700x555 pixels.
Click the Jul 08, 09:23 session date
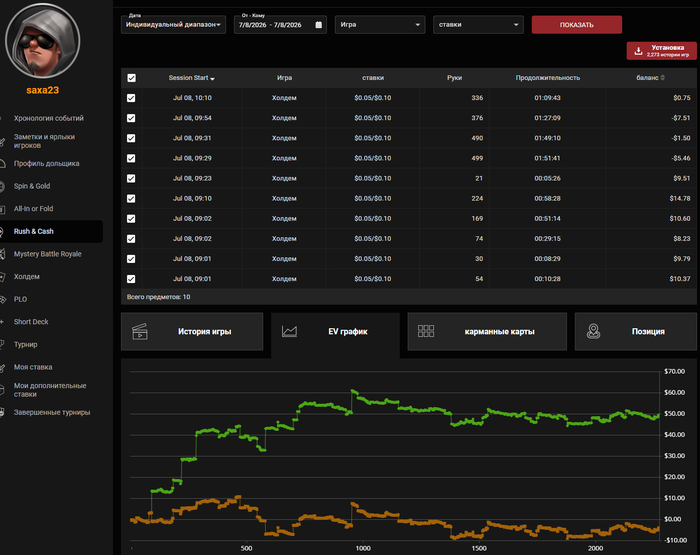click(192, 178)
